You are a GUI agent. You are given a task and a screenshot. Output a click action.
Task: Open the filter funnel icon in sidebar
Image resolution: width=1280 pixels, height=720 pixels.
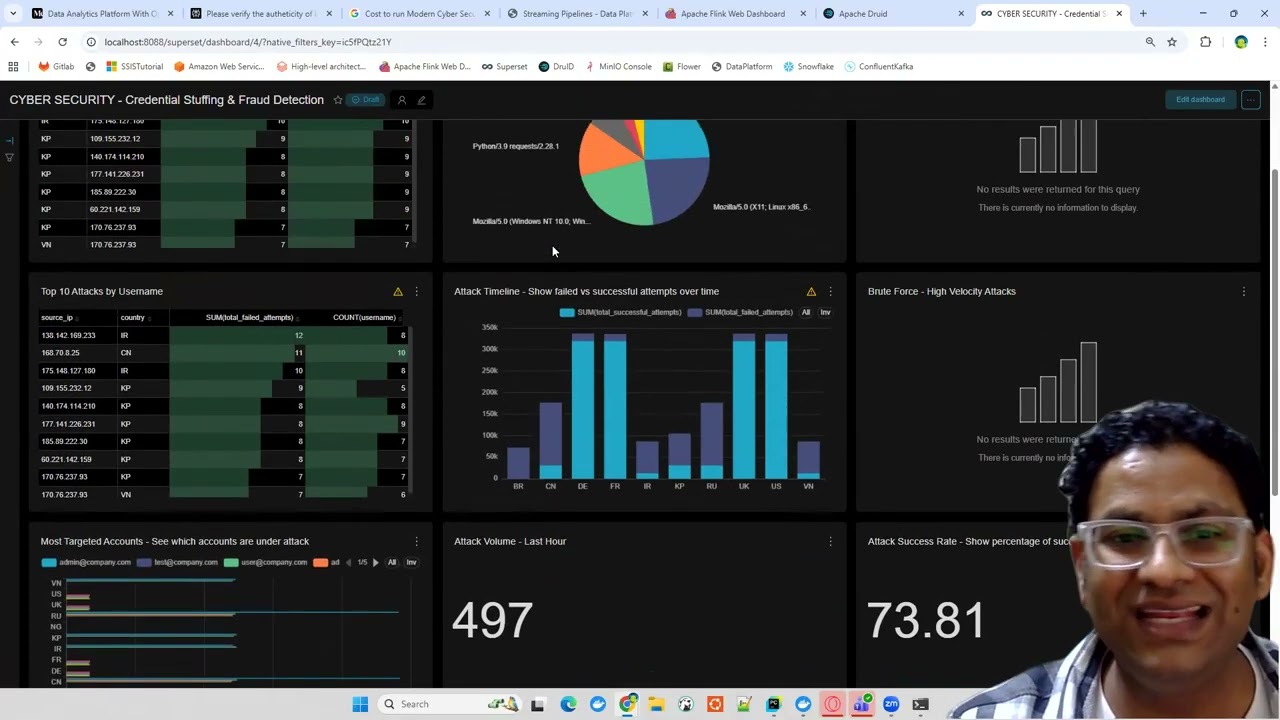tap(9, 157)
